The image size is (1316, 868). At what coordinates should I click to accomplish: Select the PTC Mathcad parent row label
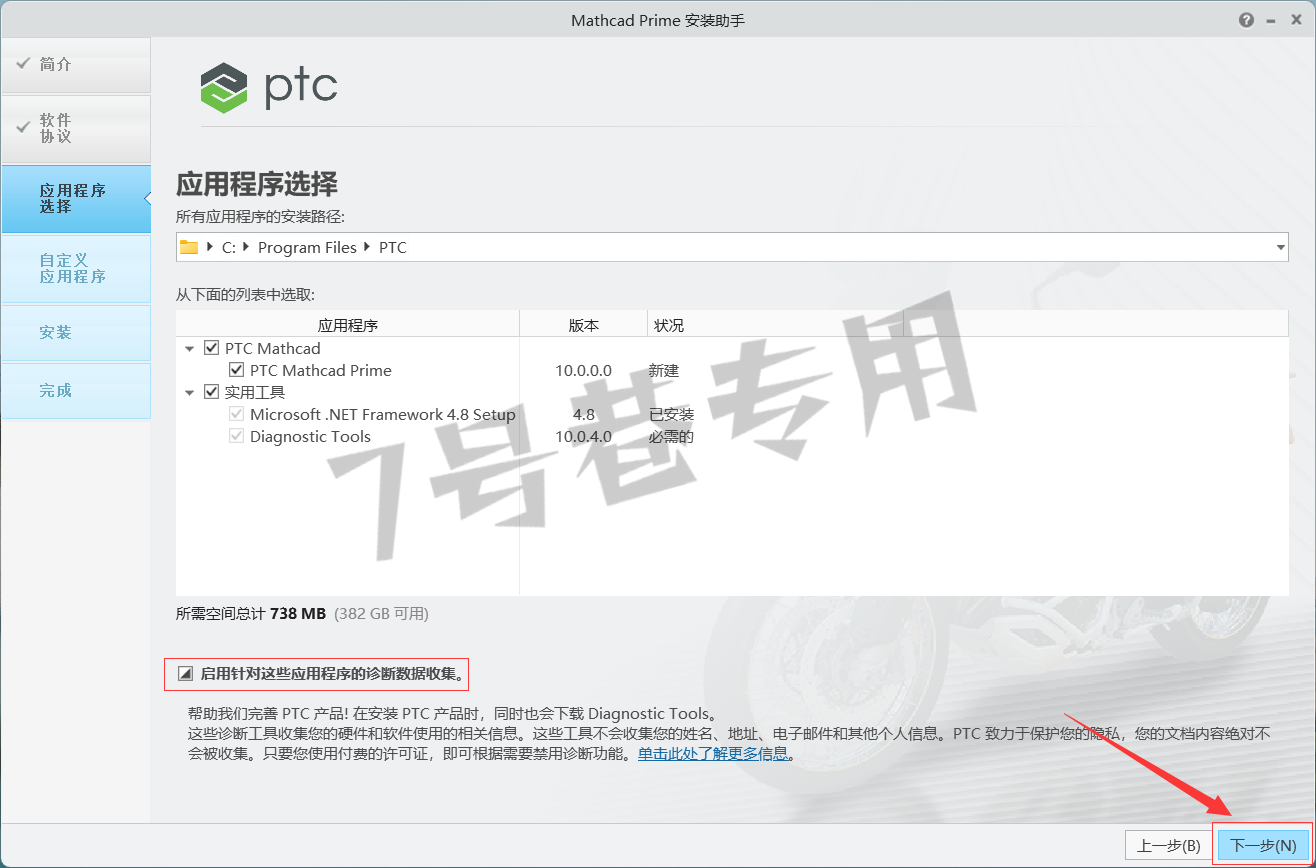pyautogui.click(x=273, y=348)
